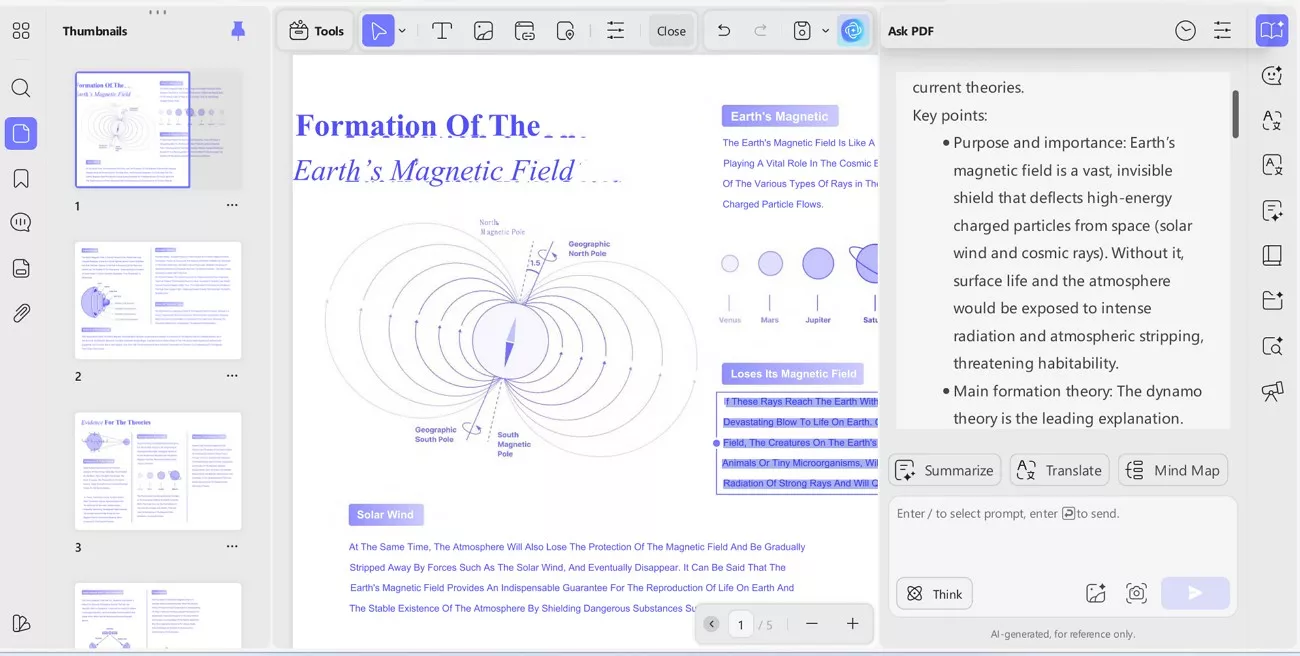Viewport: 1300px width, 656px height.
Task: Pin the Thumbnails panel
Action: (x=238, y=31)
